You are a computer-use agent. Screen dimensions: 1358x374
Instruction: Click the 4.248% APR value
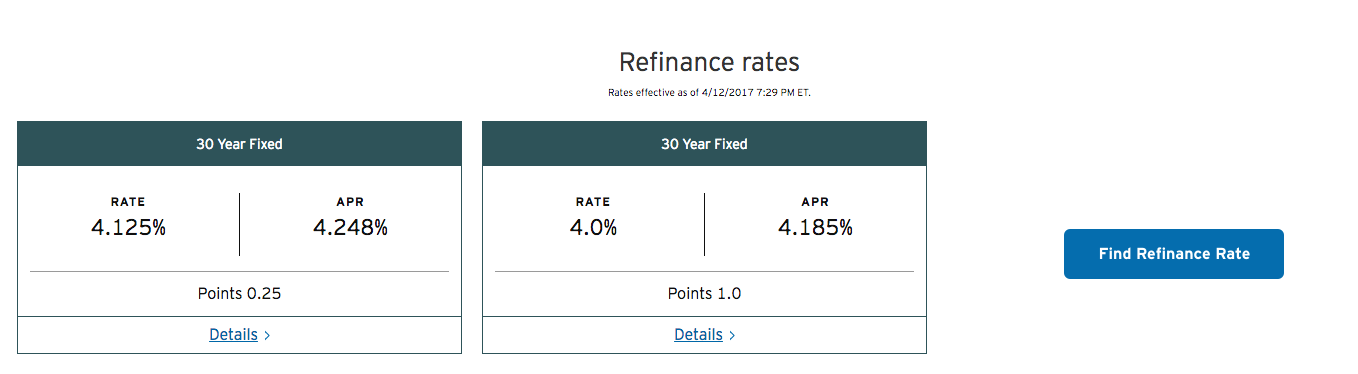(350, 228)
